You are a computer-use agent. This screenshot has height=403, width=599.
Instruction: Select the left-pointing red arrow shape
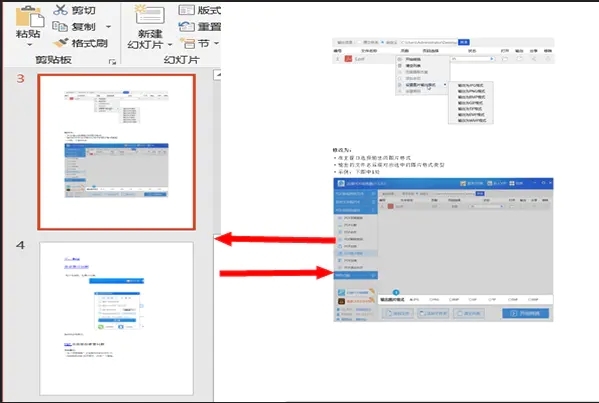(275, 239)
